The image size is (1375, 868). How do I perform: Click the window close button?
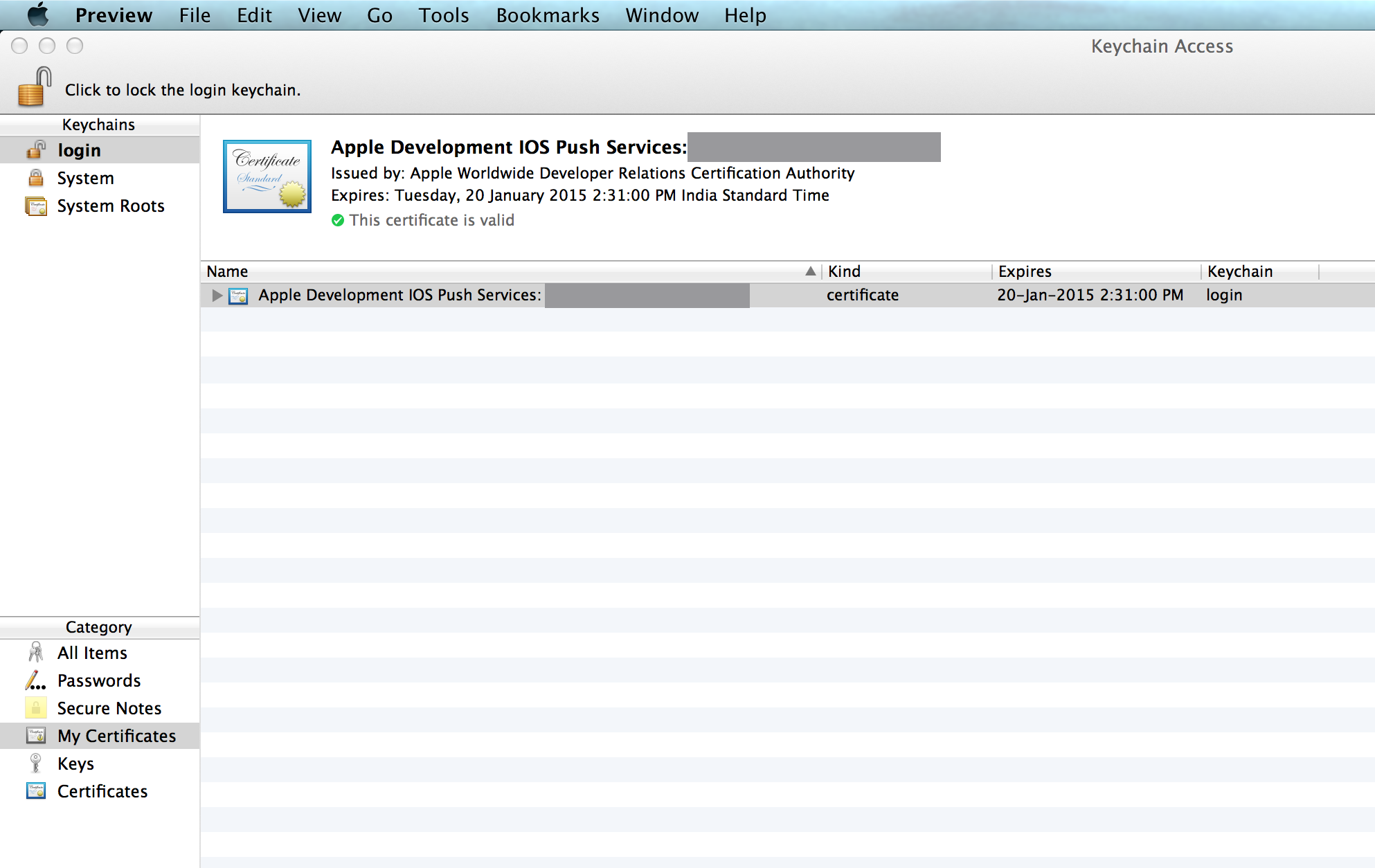coord(19,46)
